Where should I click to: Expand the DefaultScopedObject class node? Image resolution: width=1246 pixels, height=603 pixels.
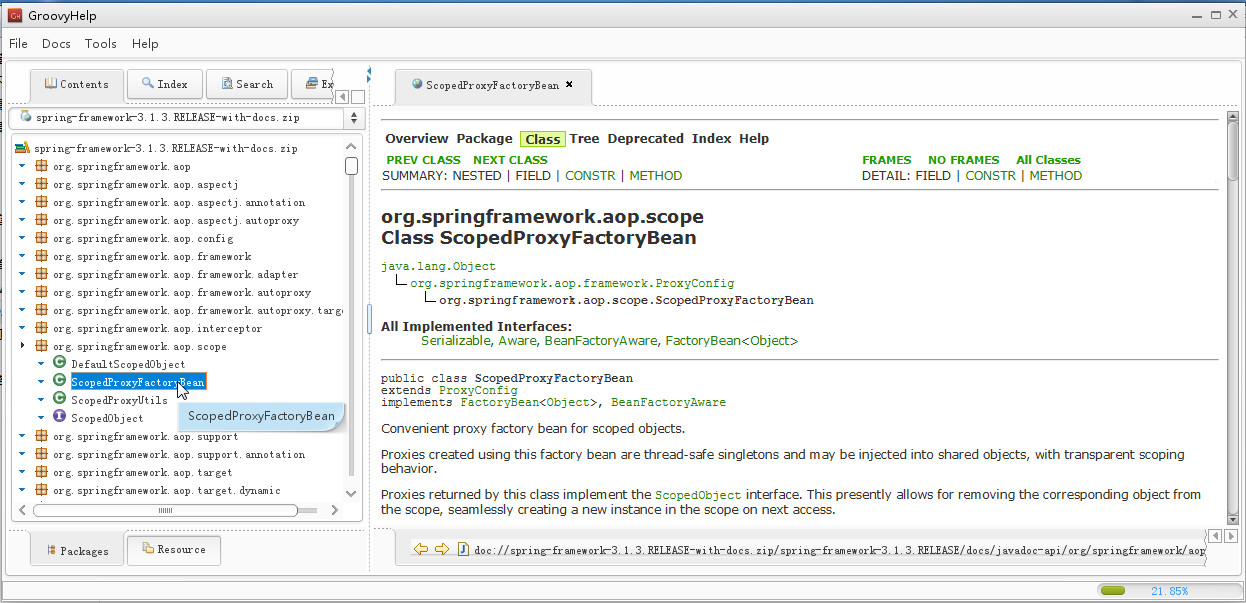(x=41, y=365)
